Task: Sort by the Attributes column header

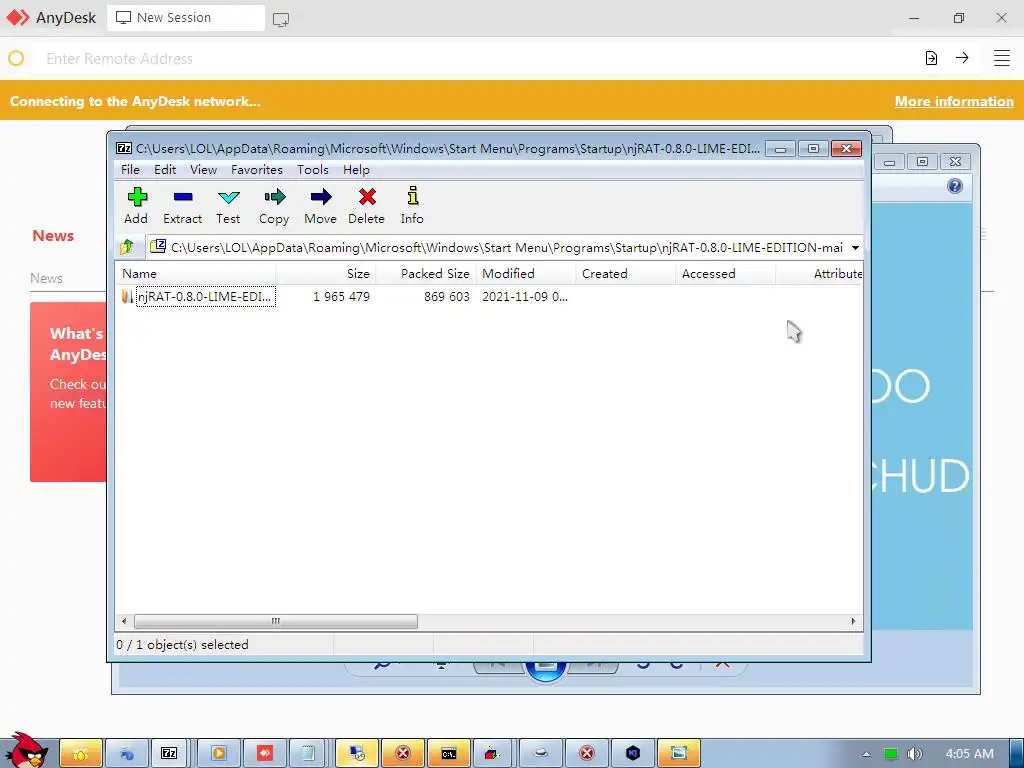Action: click(x=820, y=274)
